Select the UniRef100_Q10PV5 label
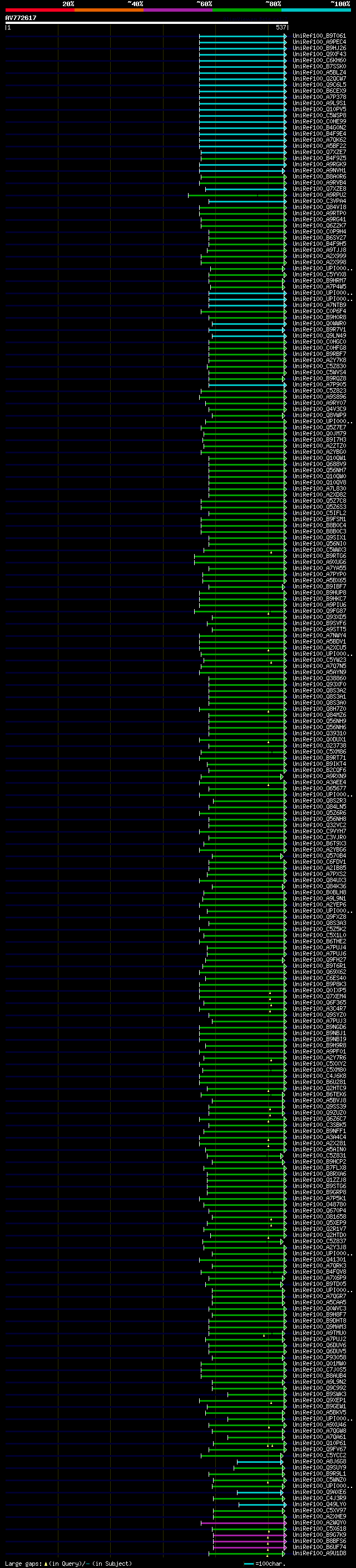Viewport: 356px width, 1568px height. (x=319, y=109)
